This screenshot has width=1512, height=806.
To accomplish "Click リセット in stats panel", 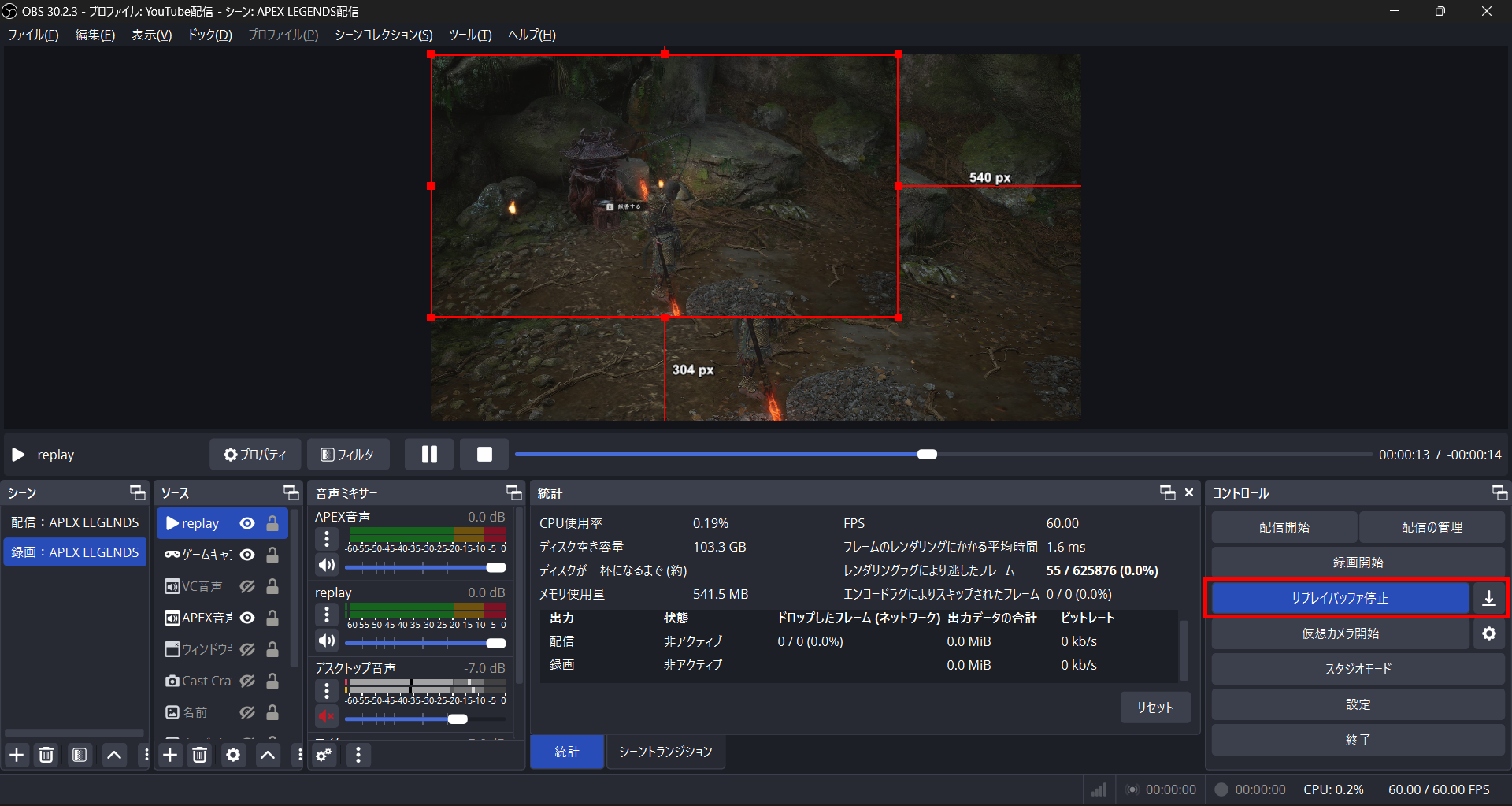I will point(1155,708).
